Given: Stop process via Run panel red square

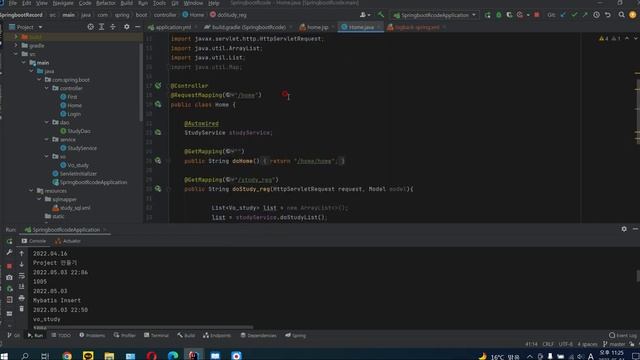Looking at the screenshot, I should tap(9, 266).
